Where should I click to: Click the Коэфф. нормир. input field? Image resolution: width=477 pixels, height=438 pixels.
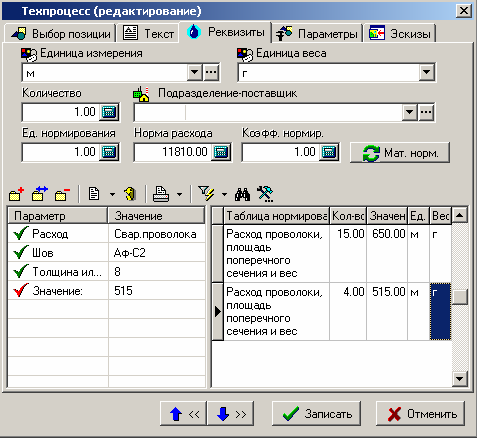coord(280,152)
